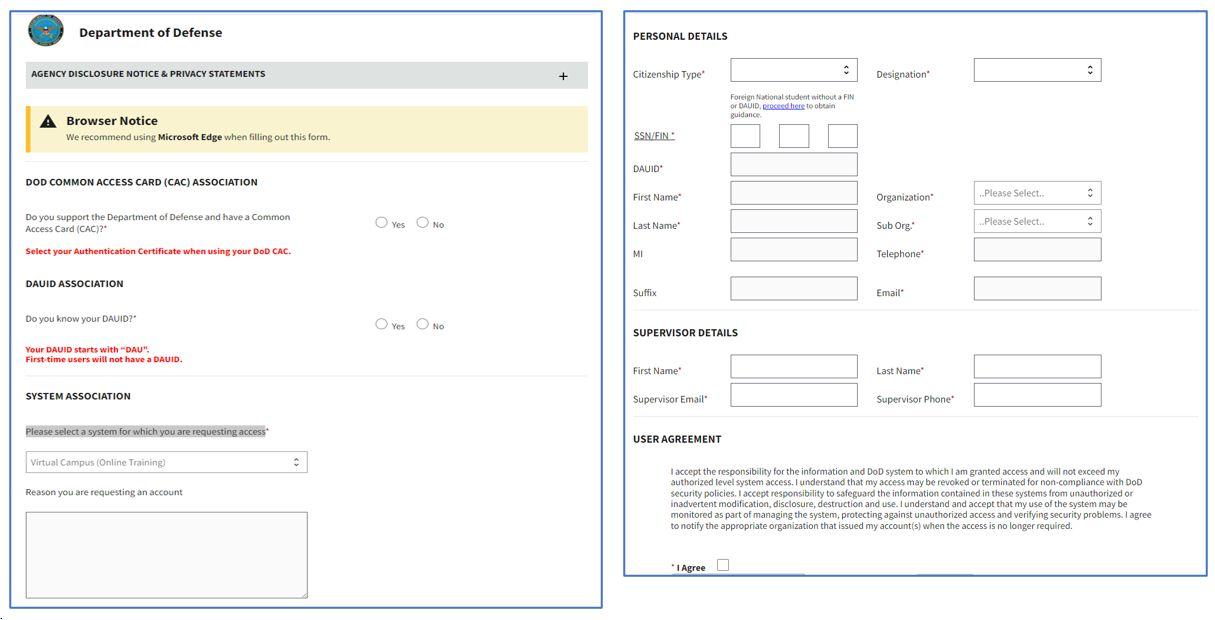Expand Agency Disclosure Notice with plus icon
The height and width of the screenshot is (620, 1215).
(x=563, y=76)
